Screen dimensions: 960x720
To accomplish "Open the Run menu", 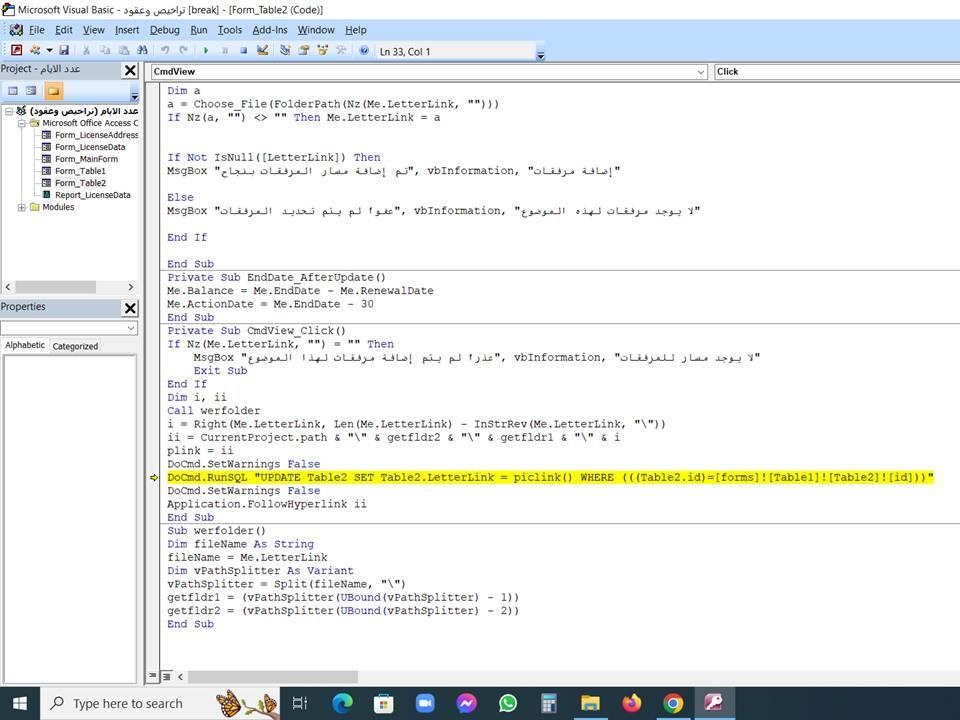I will tap(199, 30).
